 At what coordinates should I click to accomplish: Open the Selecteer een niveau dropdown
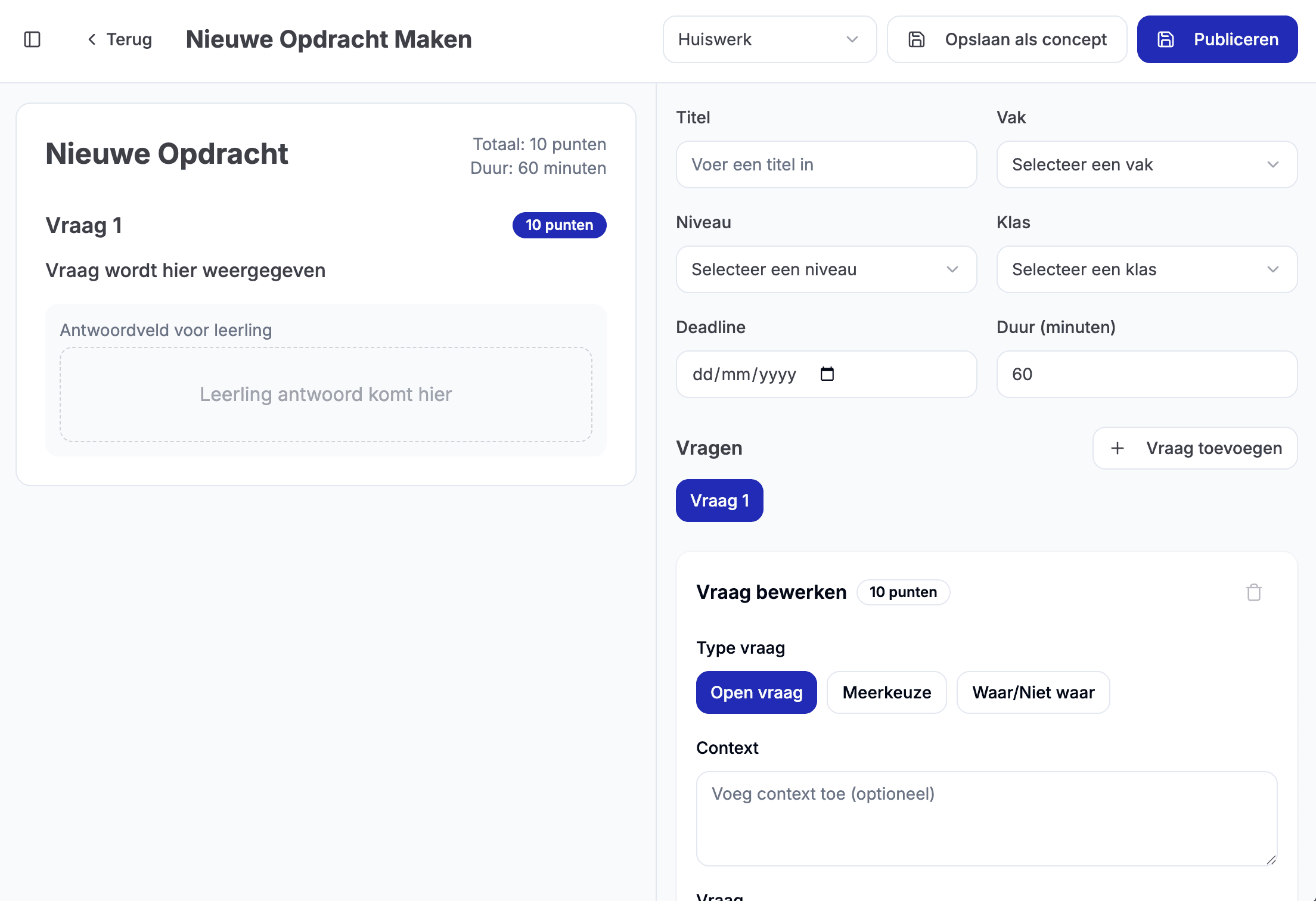click(x=826, y=269)
